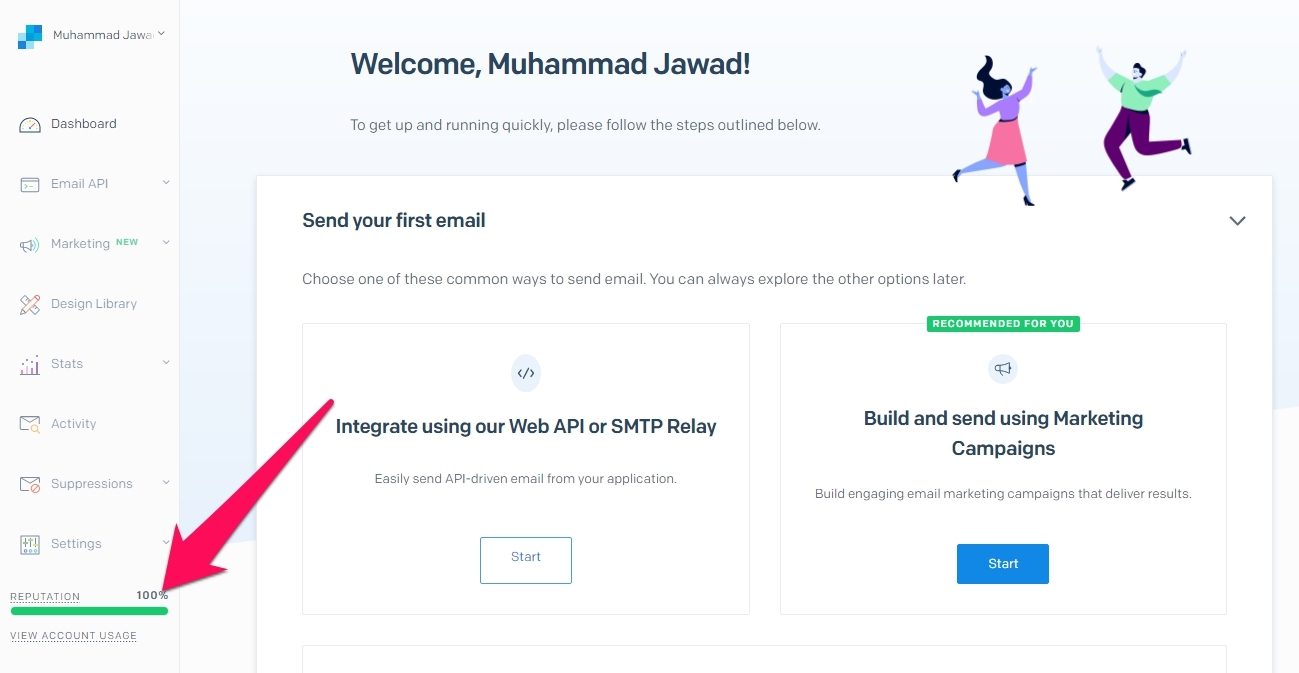Image resolution: width=1299 pixels, height=673 pixels.
Task: Open the Activity envelope search icon
Action: [30, 424]
